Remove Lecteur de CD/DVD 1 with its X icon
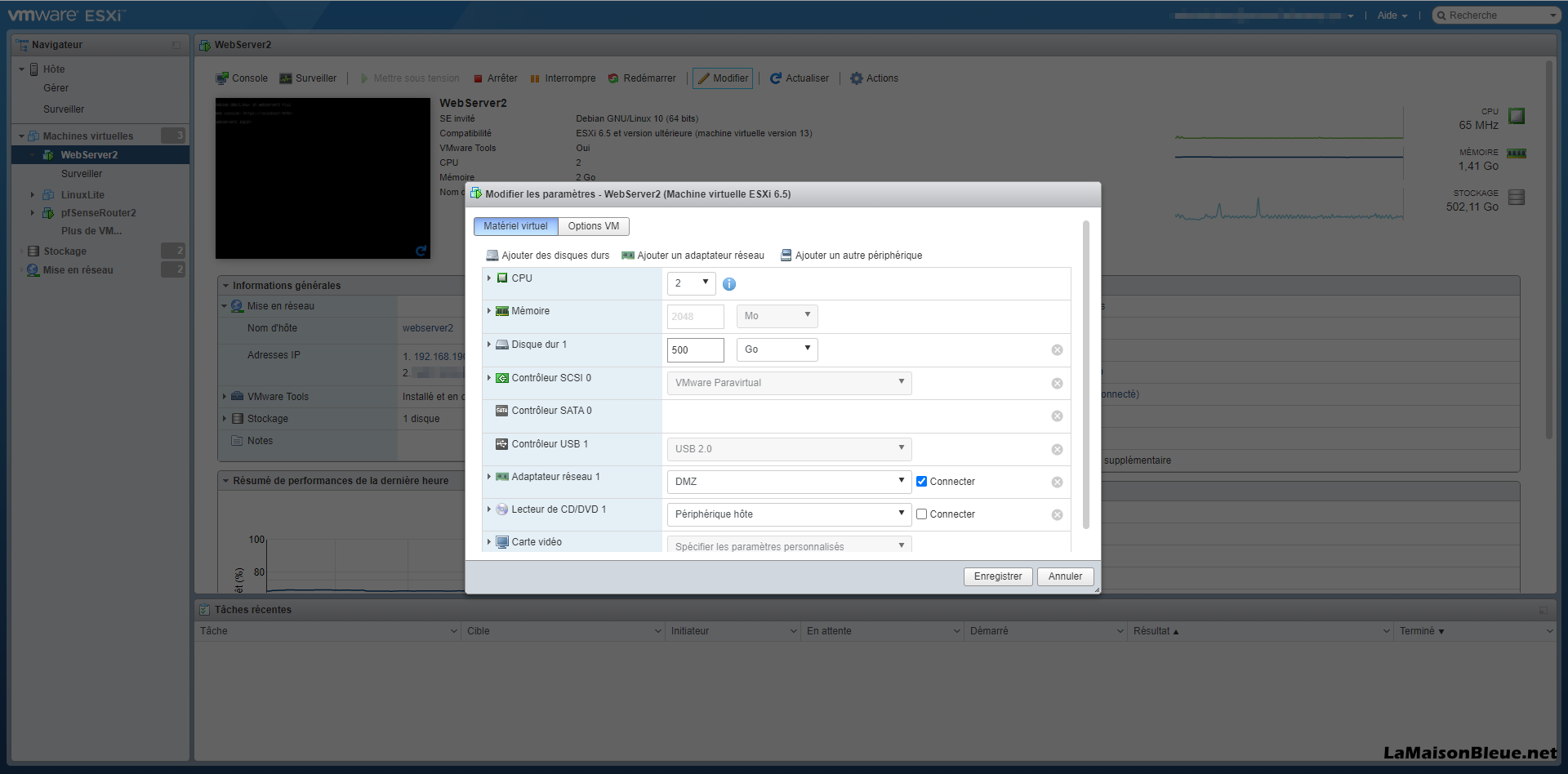Image resolution: width=1568 pixels, height=774 pixels. pos(1057,515)
